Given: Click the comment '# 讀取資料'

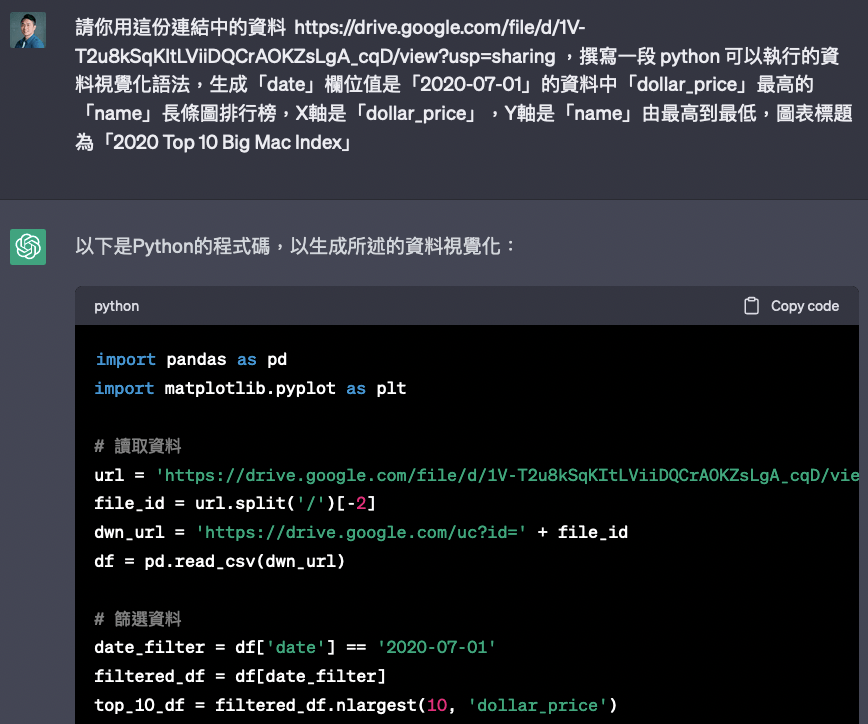Looking at the screenshot, I should coord(138,446).
